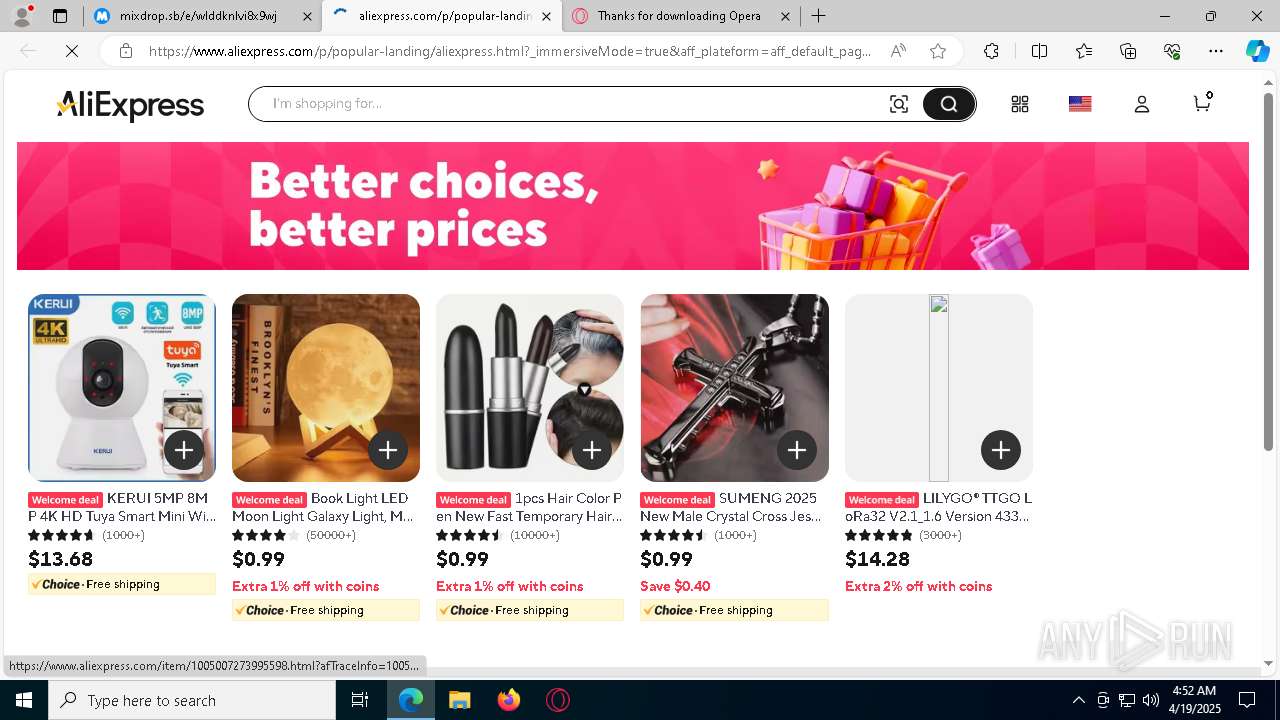Open Edge settings and more menu

coord(1216,51)
